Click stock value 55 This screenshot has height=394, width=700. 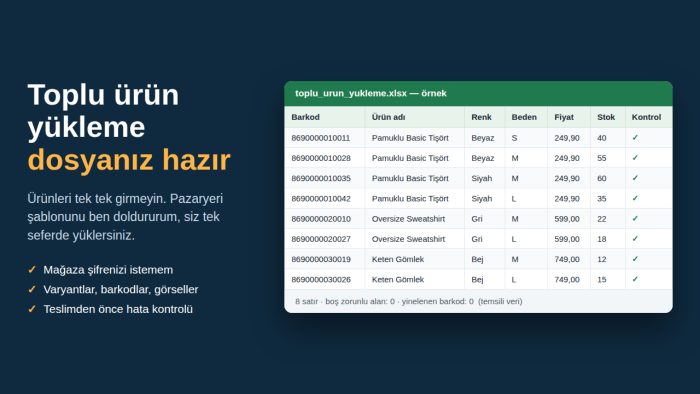(x=602, y=158)
